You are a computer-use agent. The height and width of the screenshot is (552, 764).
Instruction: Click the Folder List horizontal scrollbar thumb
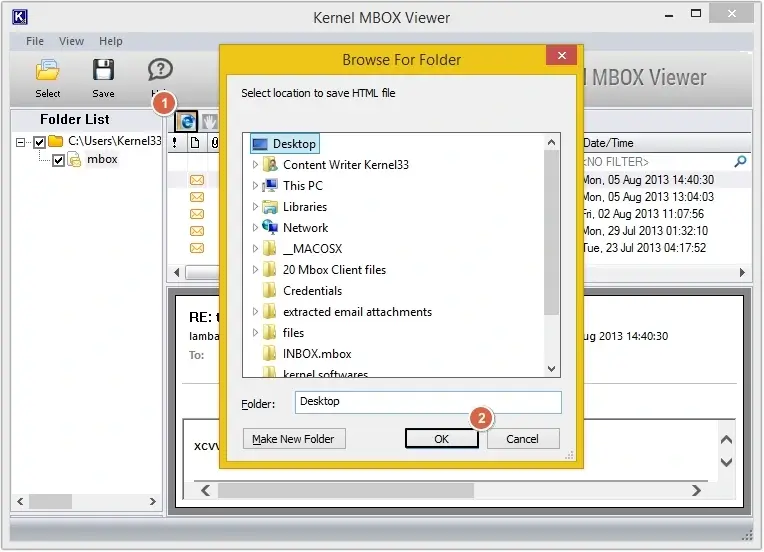(x=50, y=501)
